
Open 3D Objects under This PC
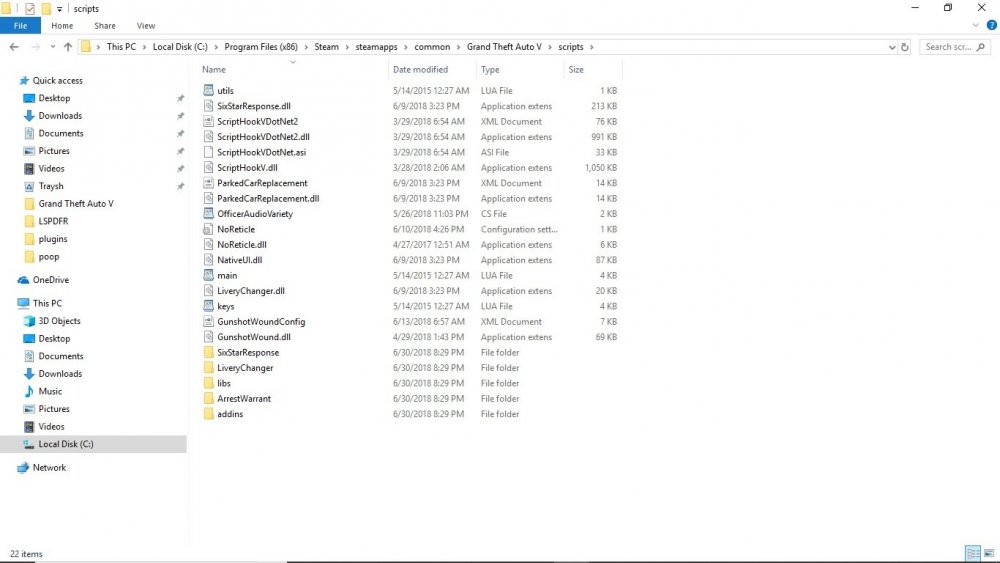point(59,321)
